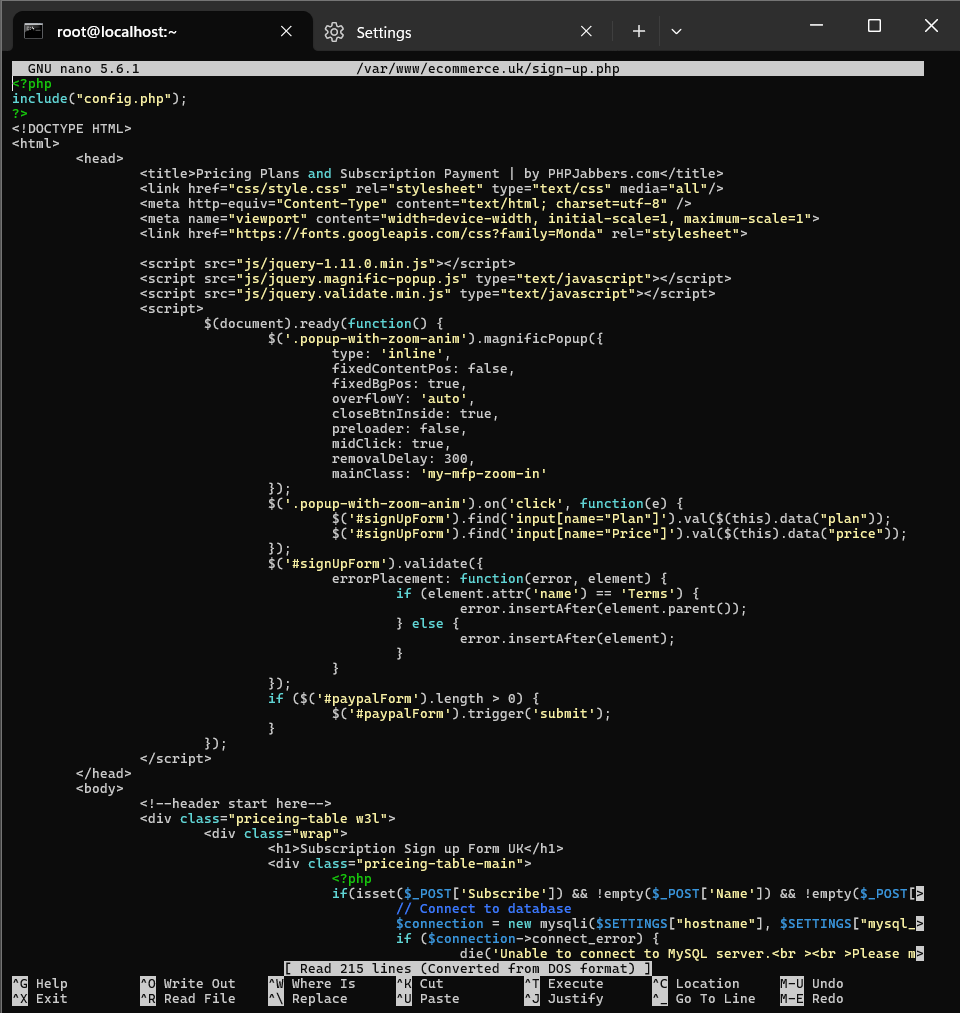The height and width of the screenshot is (1013, 960).
Task: Click the <div class="wrap"> line
Action: click(x=276, y=833)
